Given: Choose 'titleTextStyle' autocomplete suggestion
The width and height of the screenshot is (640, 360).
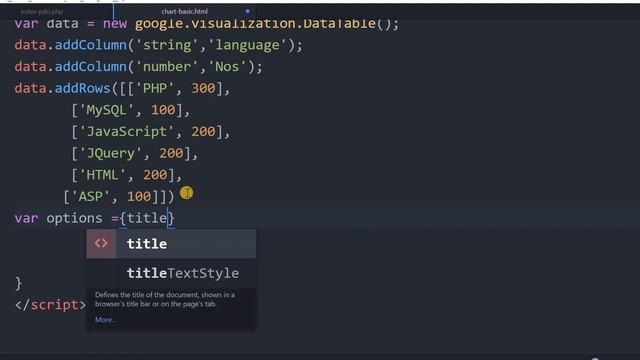Looking at the screenshot, I should pyautogui.click(x=171, y=273).
